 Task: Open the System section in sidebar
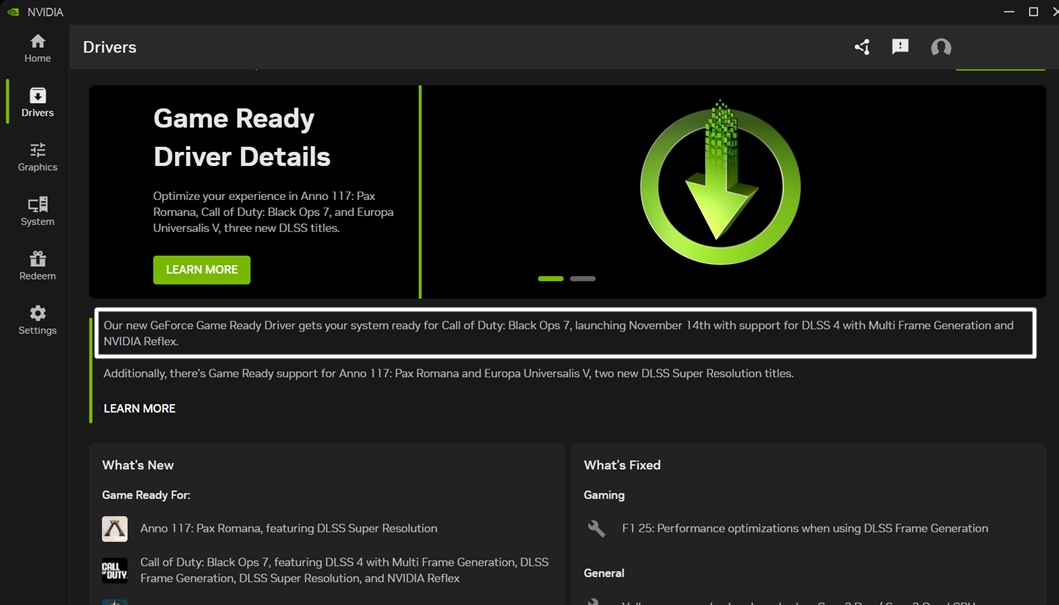pyautogui.click(x=37, y=211)
